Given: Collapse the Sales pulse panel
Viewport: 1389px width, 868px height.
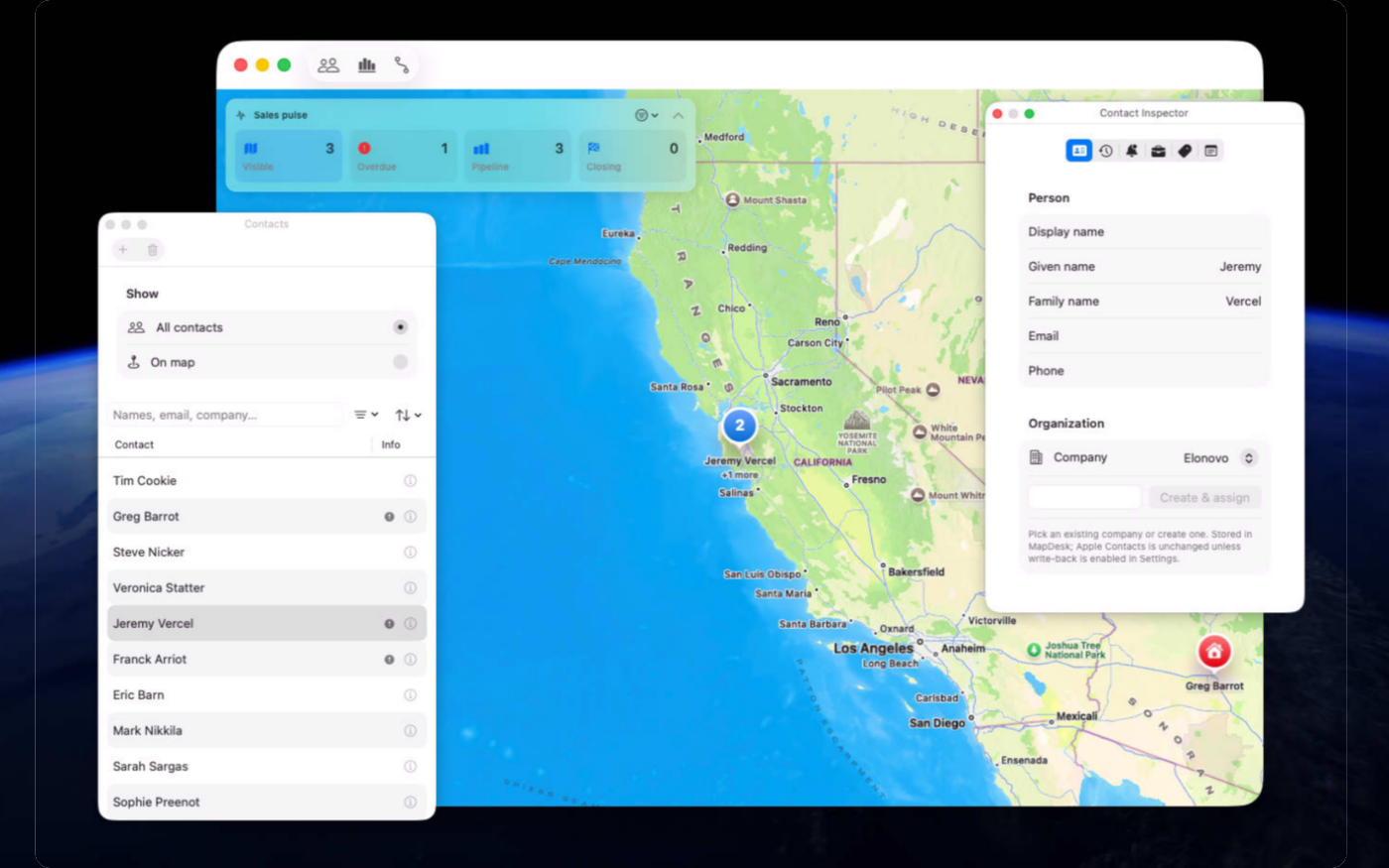Looking at the screenshot, I should 679,115.
